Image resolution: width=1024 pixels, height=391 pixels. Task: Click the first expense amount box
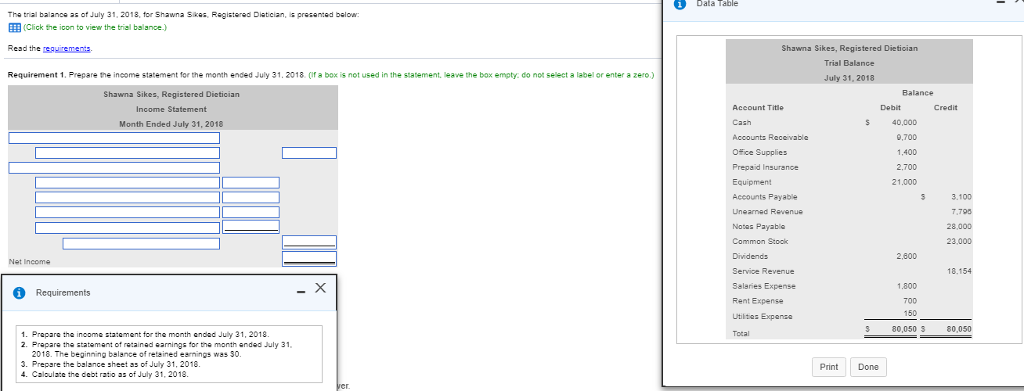click(x=251, y=182)
